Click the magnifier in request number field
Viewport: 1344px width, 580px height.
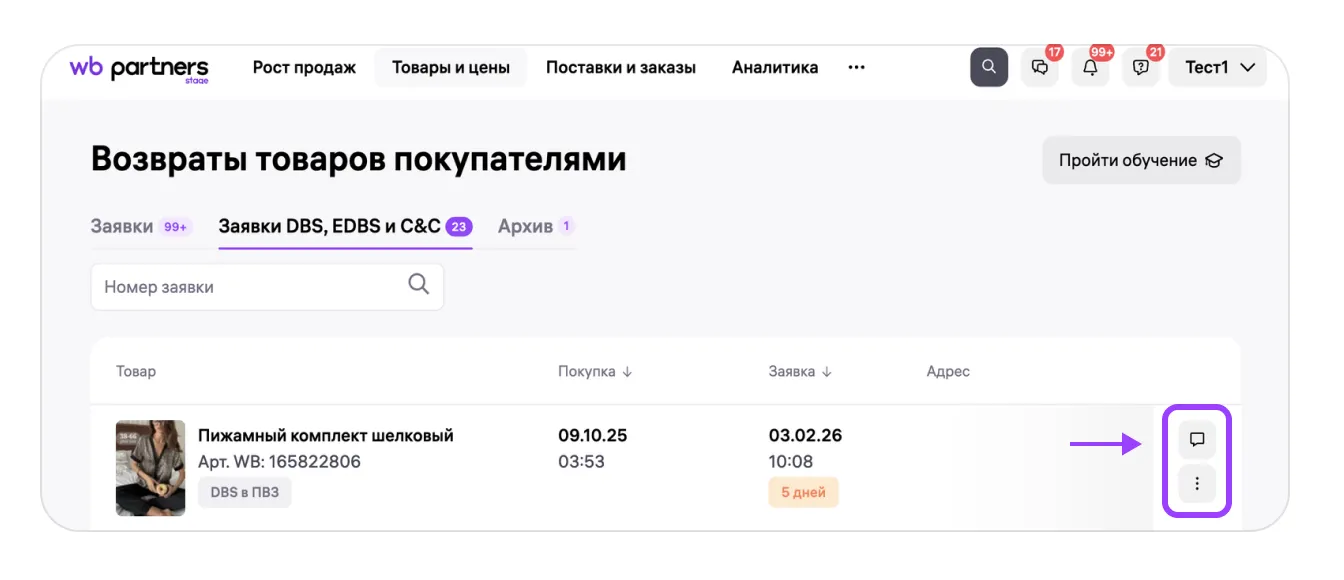click(419, 285)
